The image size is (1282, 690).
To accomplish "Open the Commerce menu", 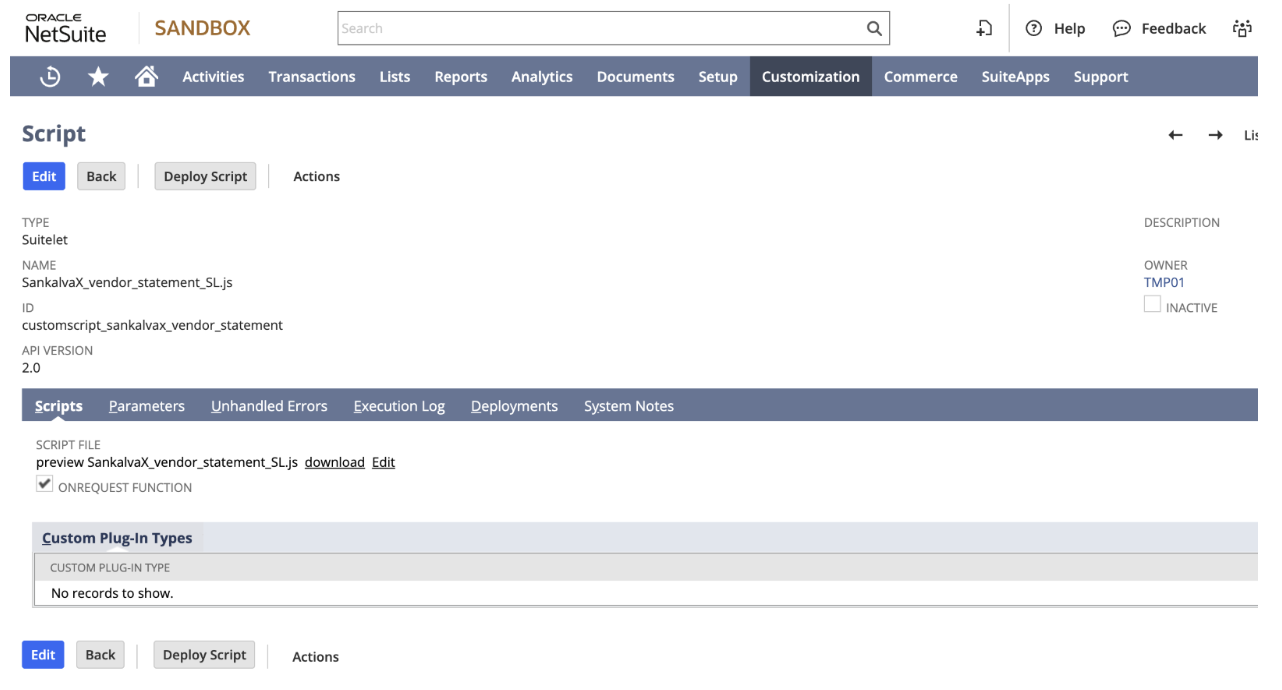I will (x=921, y=77).
